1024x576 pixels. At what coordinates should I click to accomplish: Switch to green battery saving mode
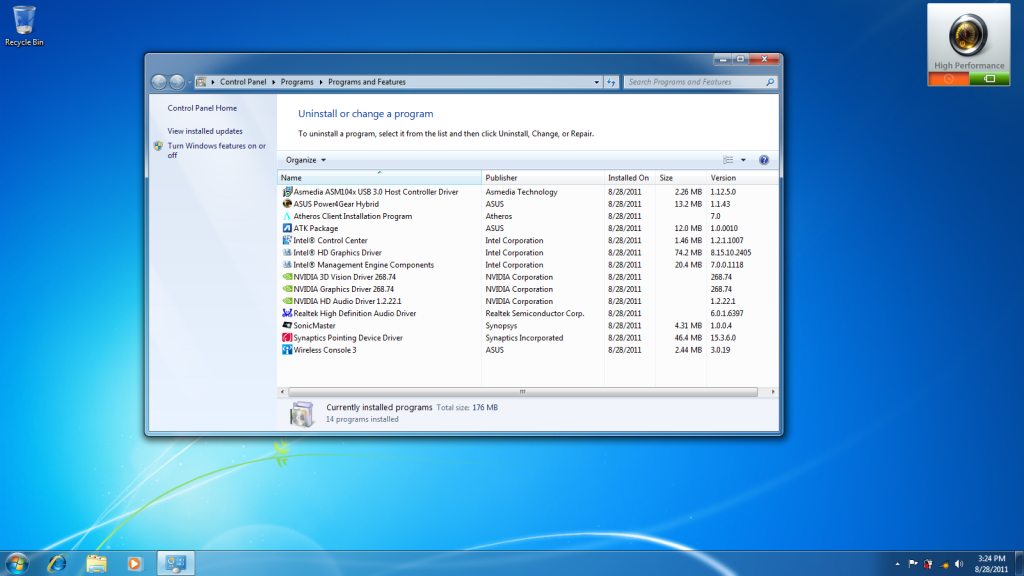coord(990,78)
